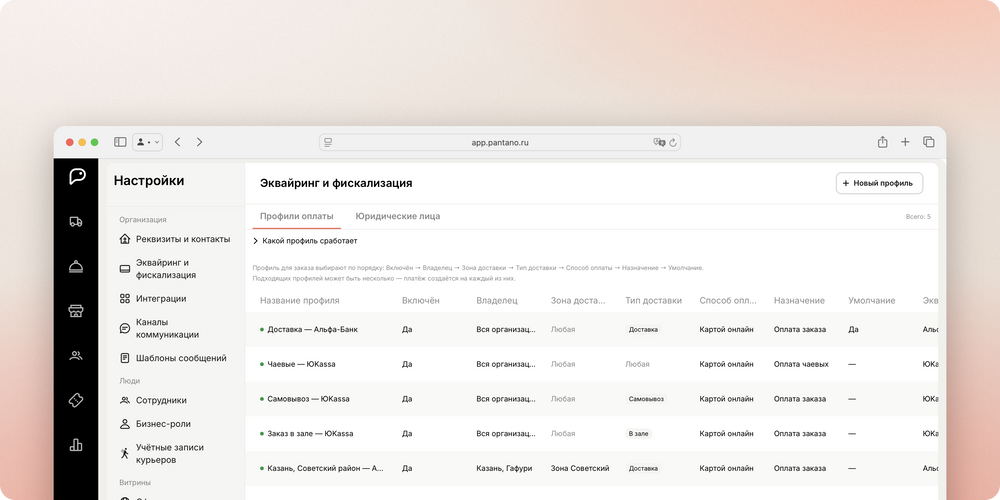
Task: Open the Safari profile dropdown
Action: click(147, 142)
